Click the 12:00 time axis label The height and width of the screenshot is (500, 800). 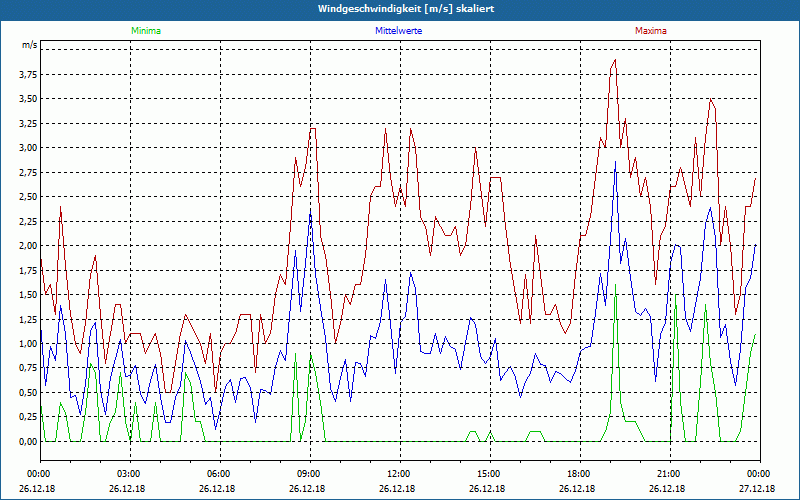400,474
